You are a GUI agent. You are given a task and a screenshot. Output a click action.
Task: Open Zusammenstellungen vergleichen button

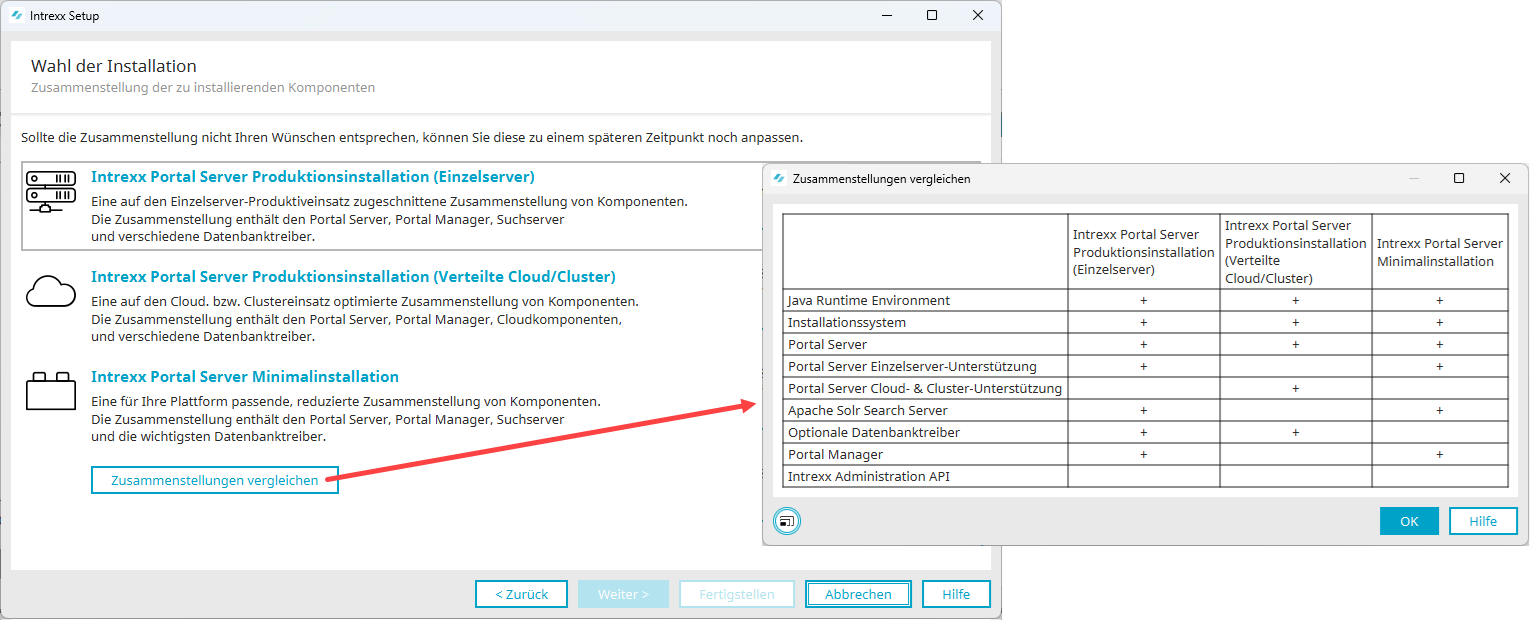215,481
